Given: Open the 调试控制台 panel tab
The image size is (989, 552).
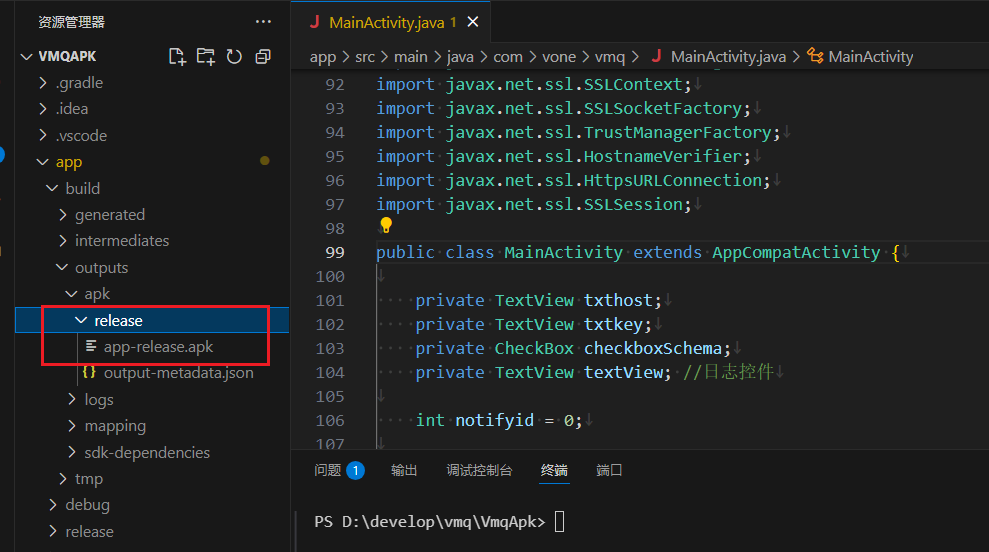Looking at the screenshot, I should tap(479, 470).
